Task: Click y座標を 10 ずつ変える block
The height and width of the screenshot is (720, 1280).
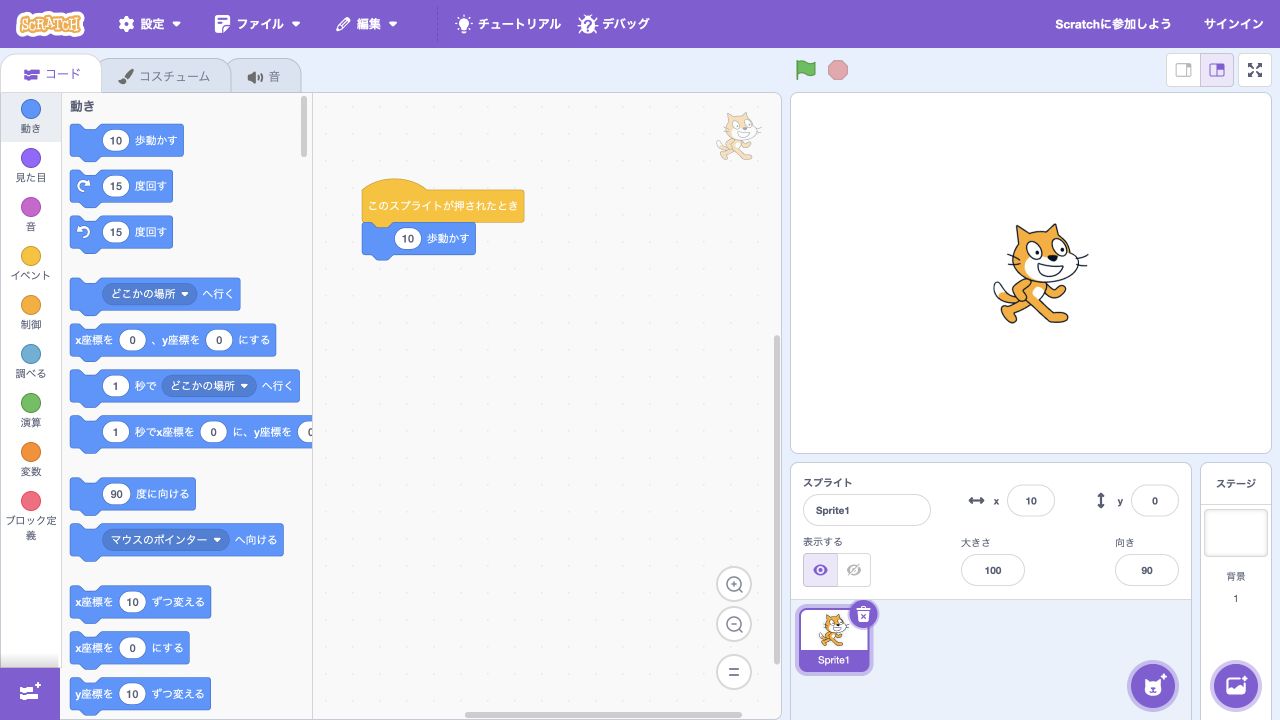Action: (x=140, y=695)
